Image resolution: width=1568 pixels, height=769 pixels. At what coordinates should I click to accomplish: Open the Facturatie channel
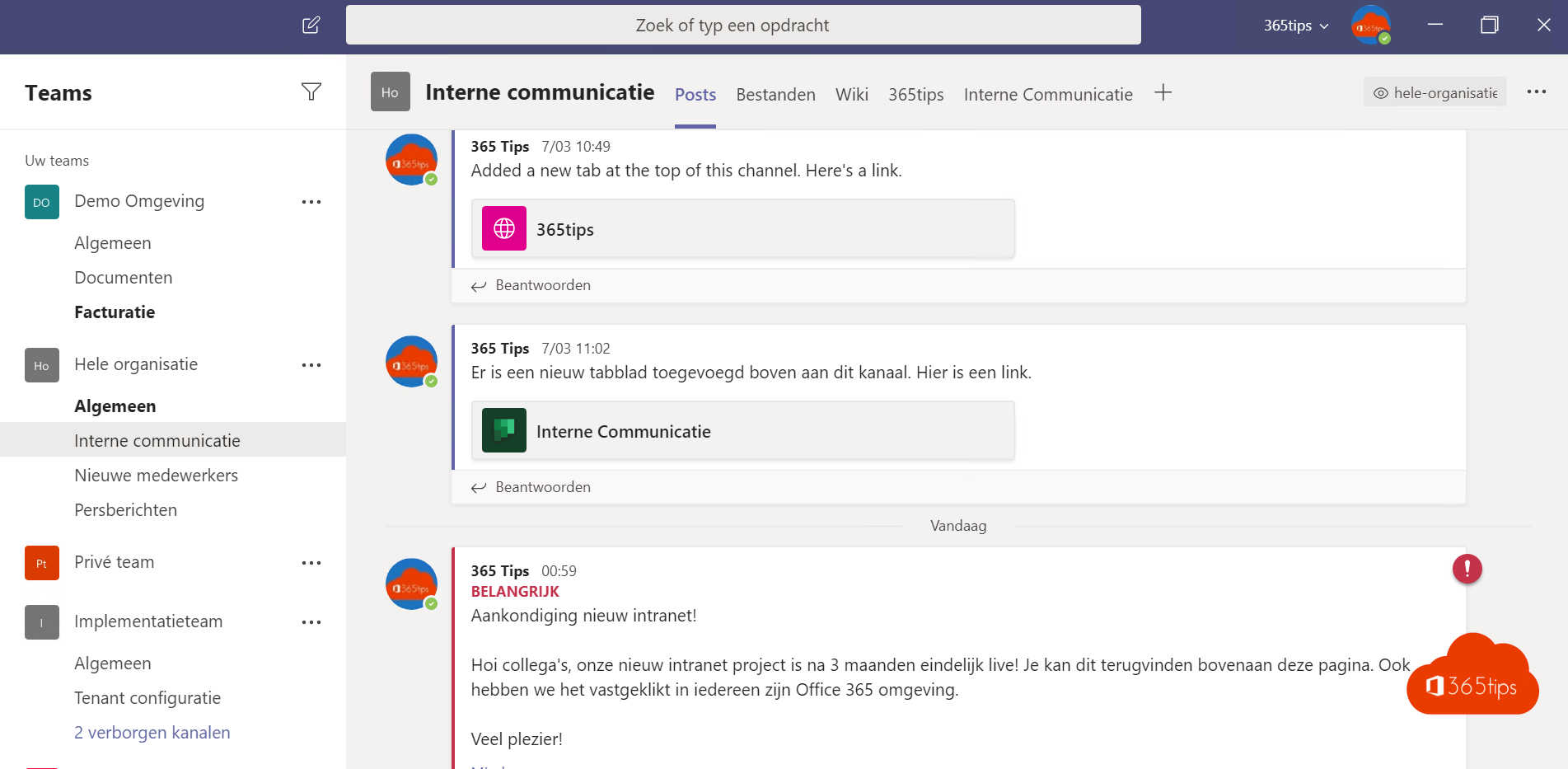pos(115,312)
